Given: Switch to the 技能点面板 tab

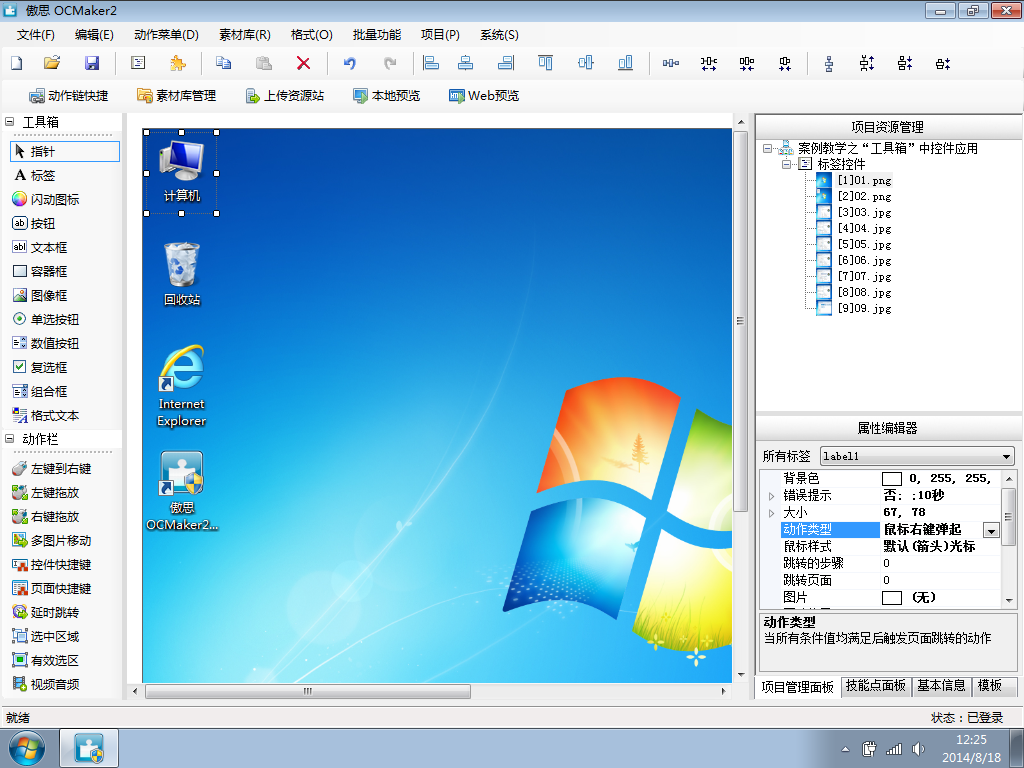Looking at the screenshot, I should coord(876,686).
